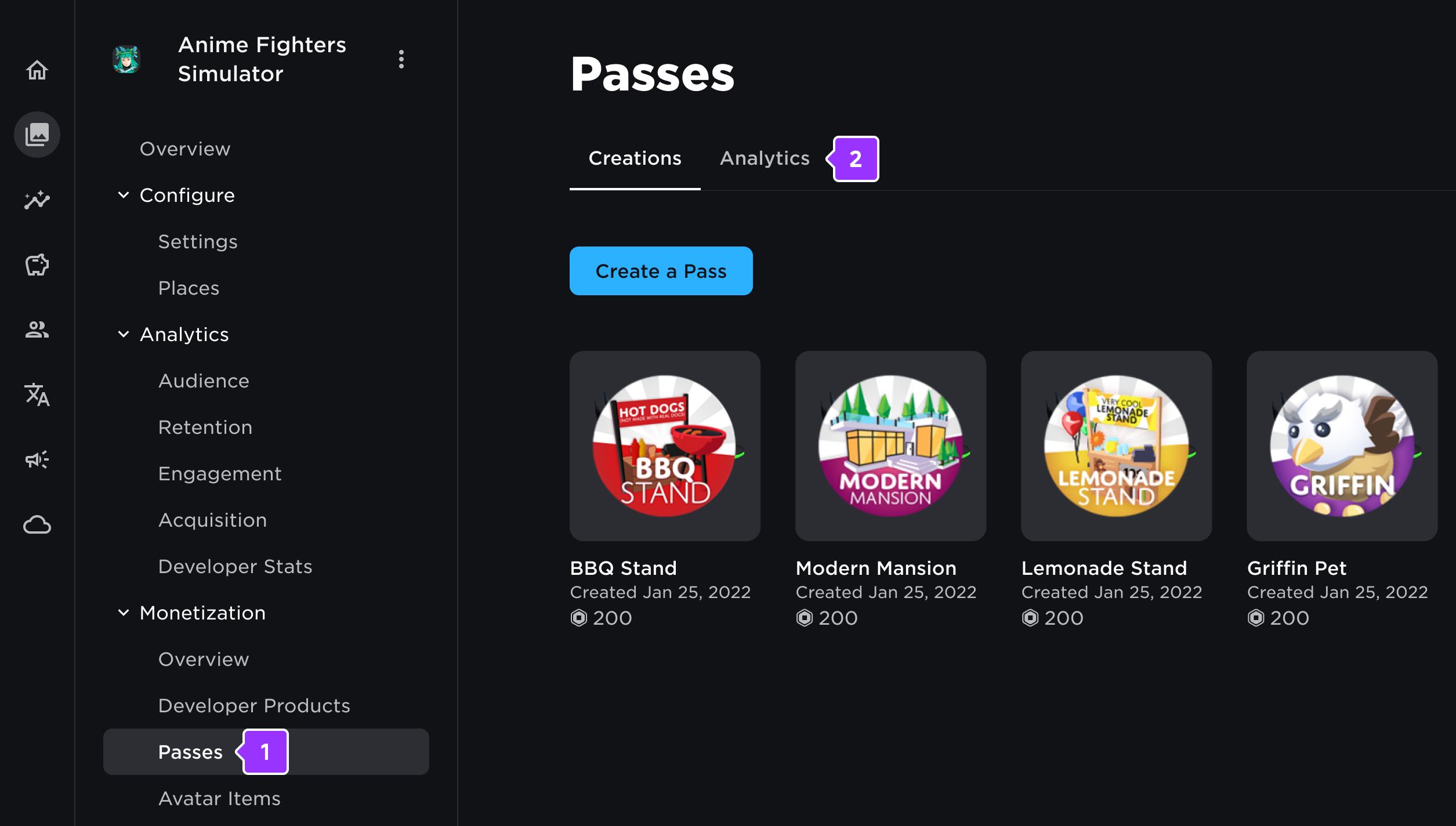Click the analytics chart icon in sidebar
This screenshot has width=1456, height=826.
point(37,199)
